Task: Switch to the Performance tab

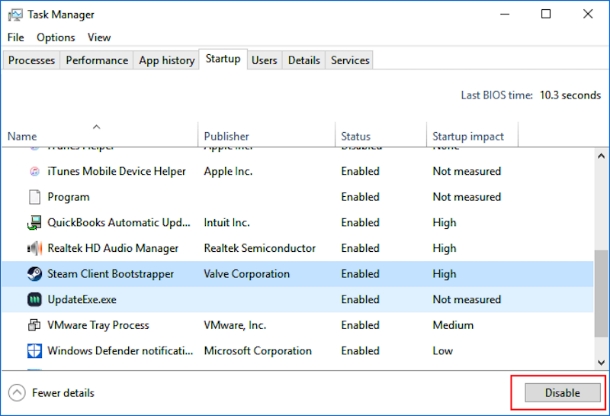Action: (x=97, y=60)
